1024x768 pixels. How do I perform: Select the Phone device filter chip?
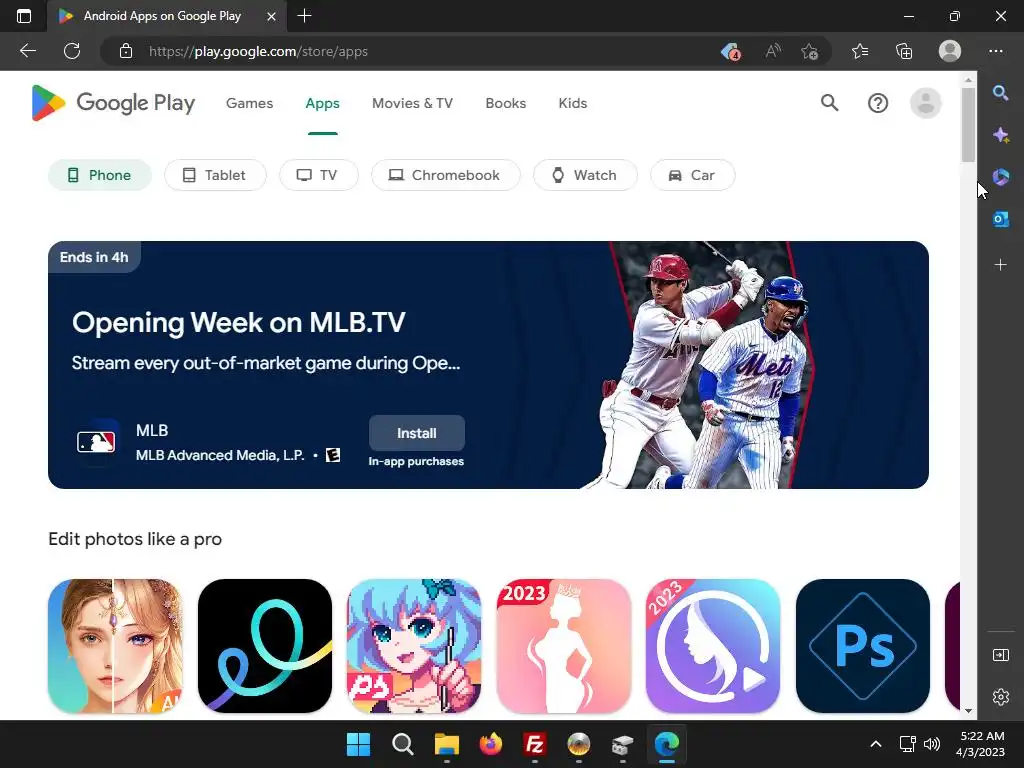[x=100, y=175]
